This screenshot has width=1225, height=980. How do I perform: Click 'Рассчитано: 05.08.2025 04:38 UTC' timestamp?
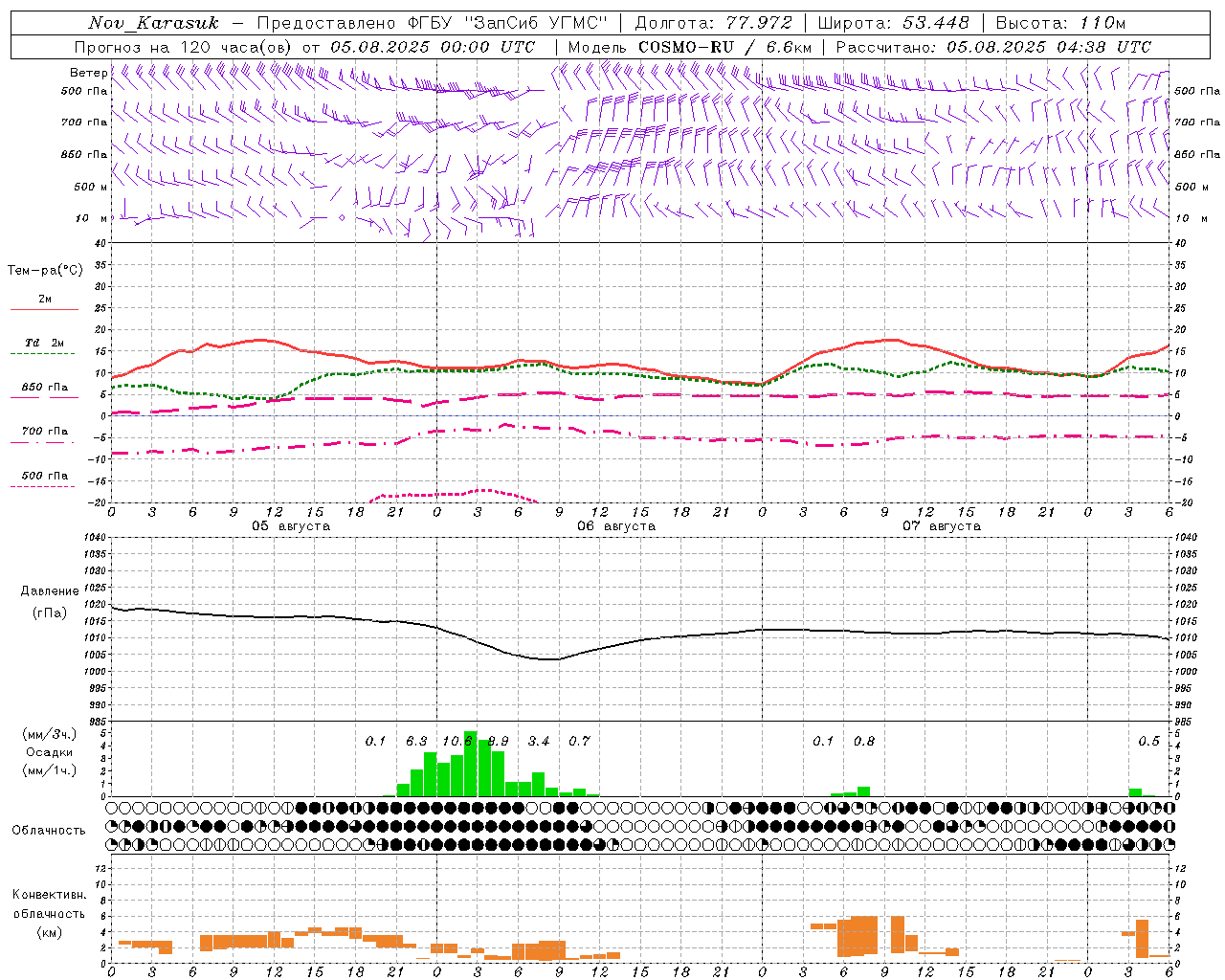(993, 47)
